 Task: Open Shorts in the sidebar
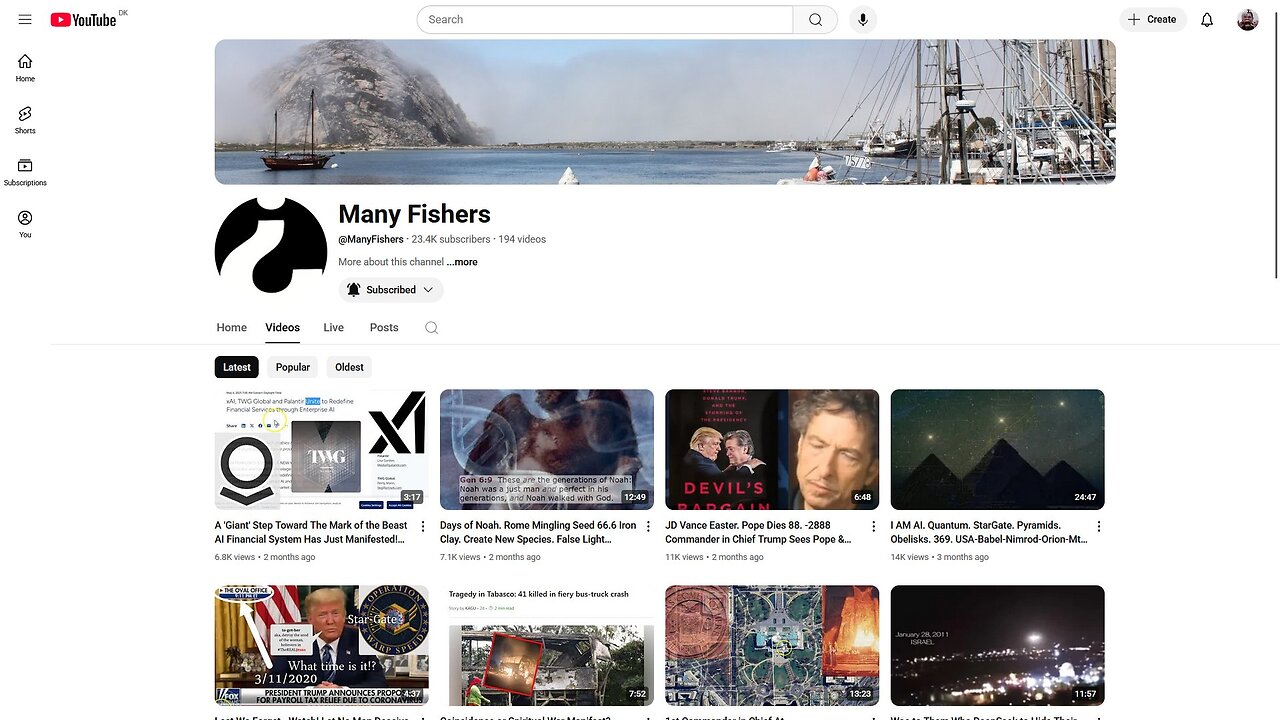click(25, 120)
